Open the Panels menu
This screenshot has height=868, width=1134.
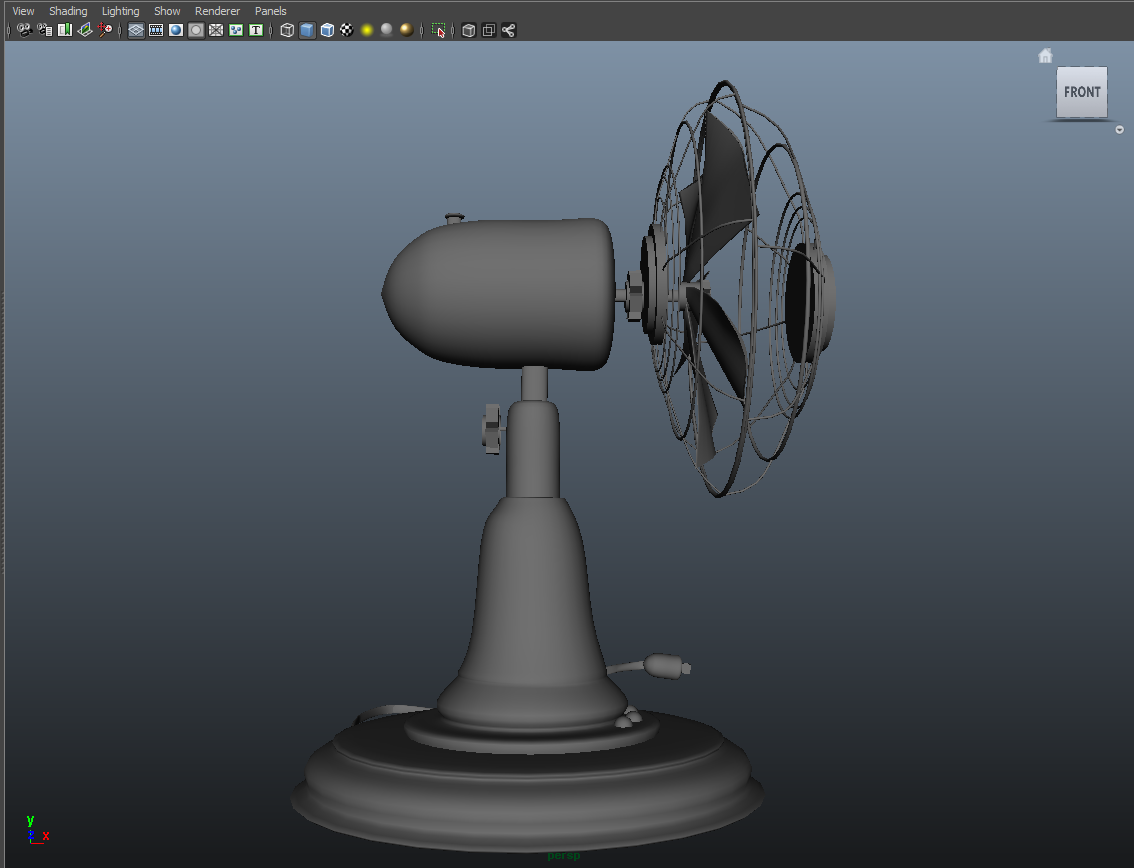[270, 10]
